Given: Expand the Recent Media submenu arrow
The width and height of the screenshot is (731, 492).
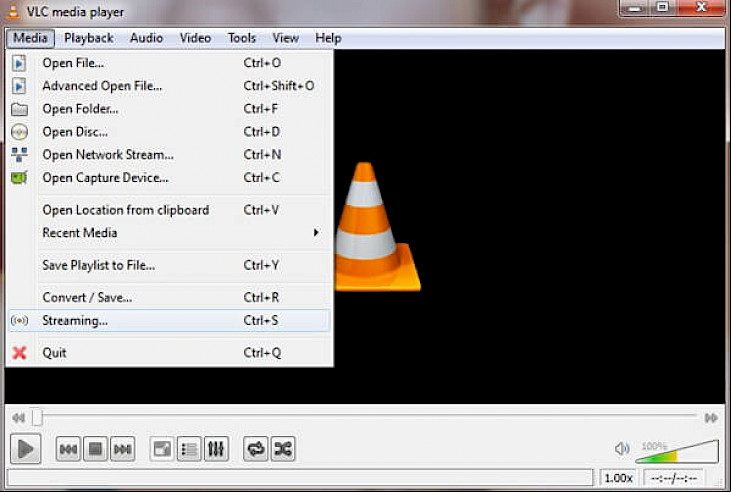Looking at the screenshot, I should click(x=316, y=232).
